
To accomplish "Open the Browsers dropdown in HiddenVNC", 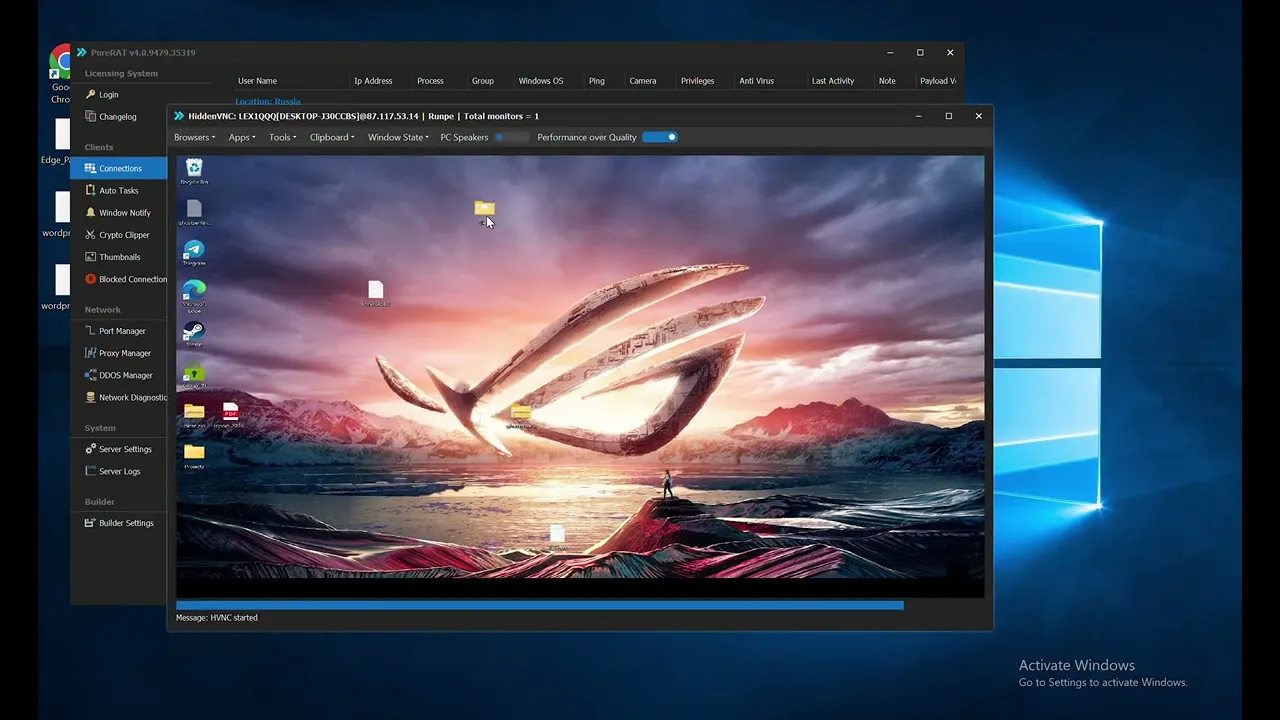I will point(194,137).
